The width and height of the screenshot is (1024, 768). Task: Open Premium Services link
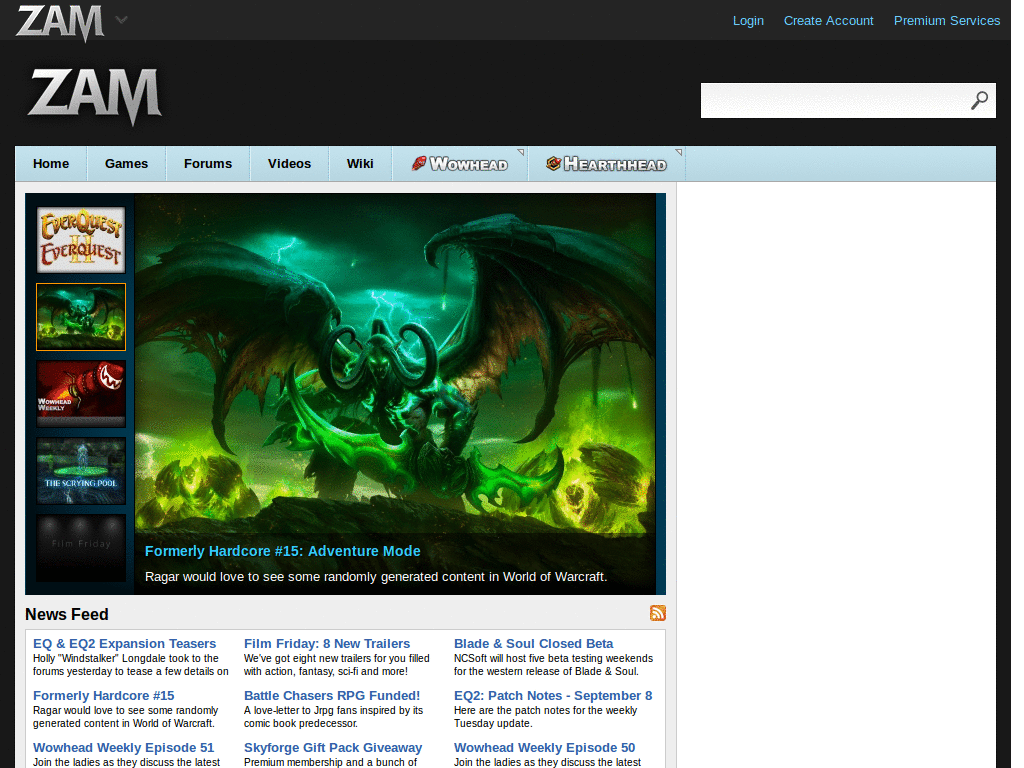(946, 21)
